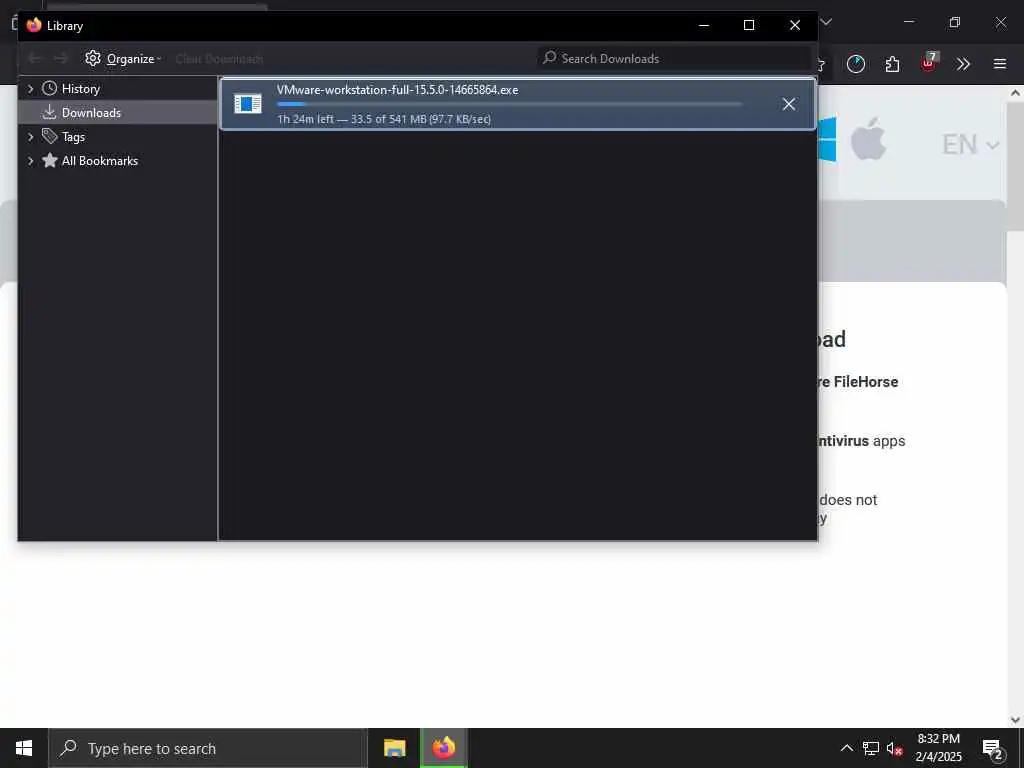Select Tags in the Library sidebar
Viewport: 1024px width, 768px height.
click(x=118, y=136)
